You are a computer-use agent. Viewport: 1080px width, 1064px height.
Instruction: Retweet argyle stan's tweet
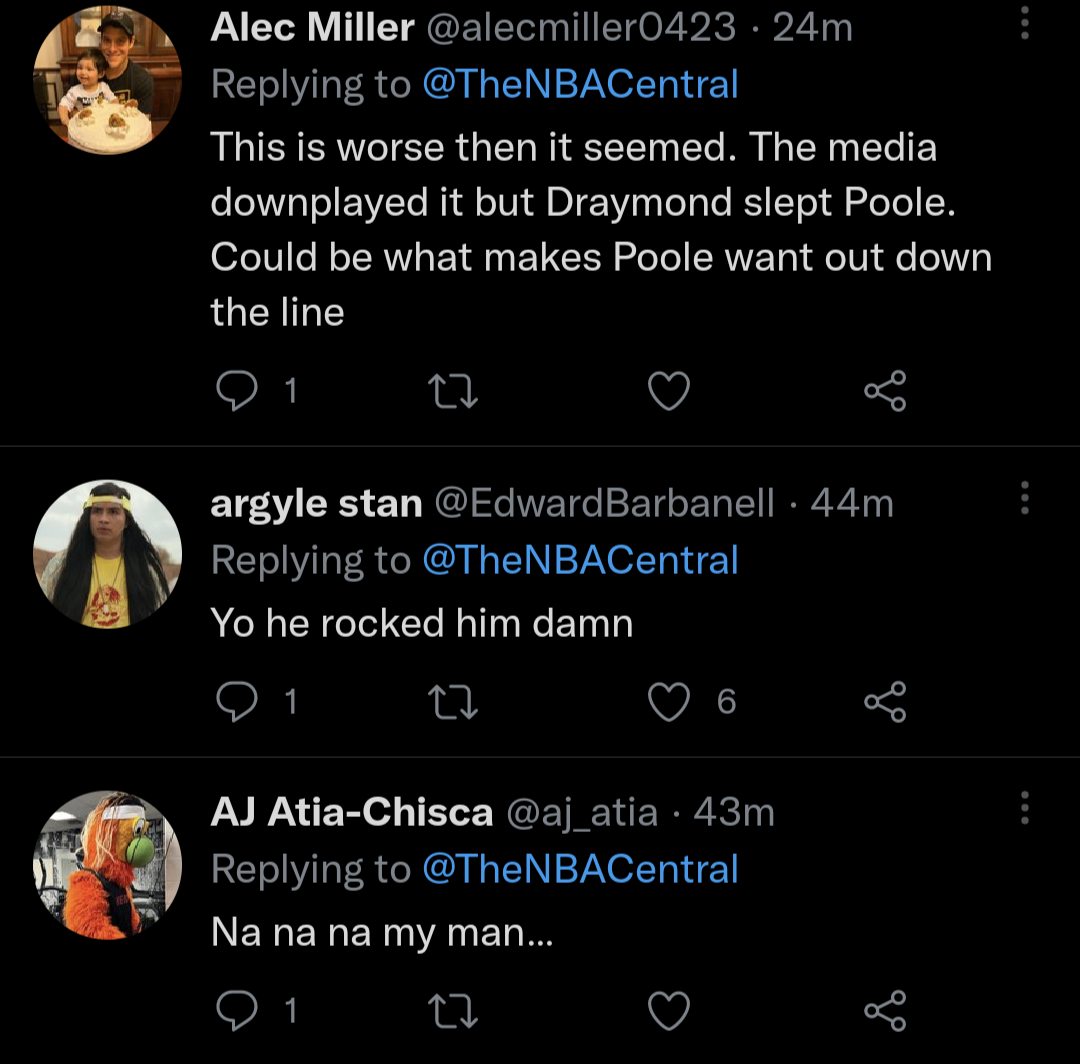(453, 702)
